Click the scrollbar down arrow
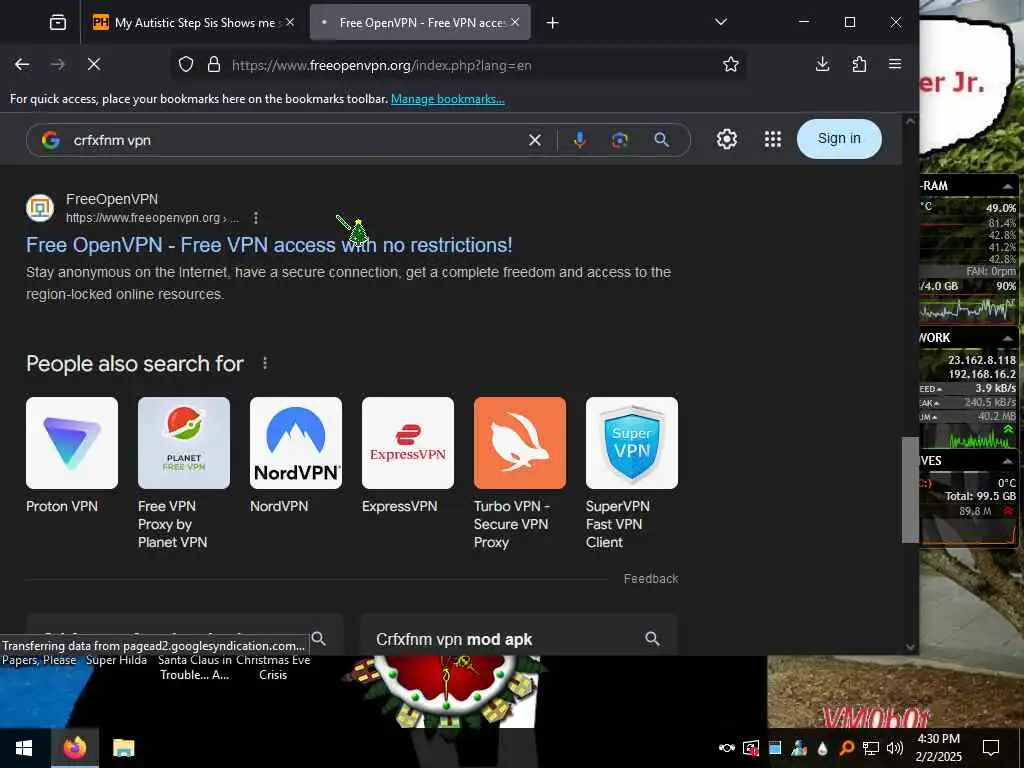 coord(910,647)
